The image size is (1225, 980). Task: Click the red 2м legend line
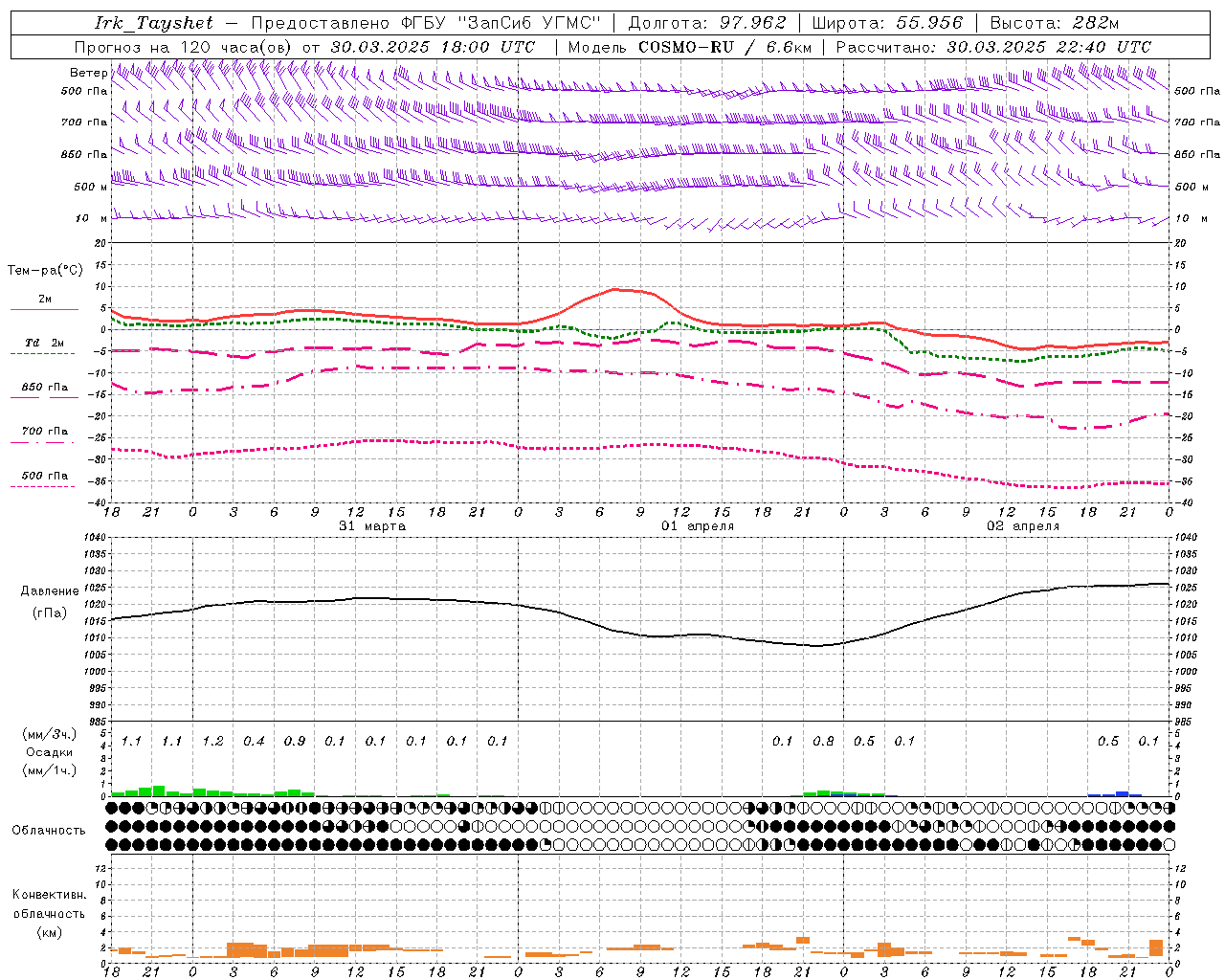point(44,309)
